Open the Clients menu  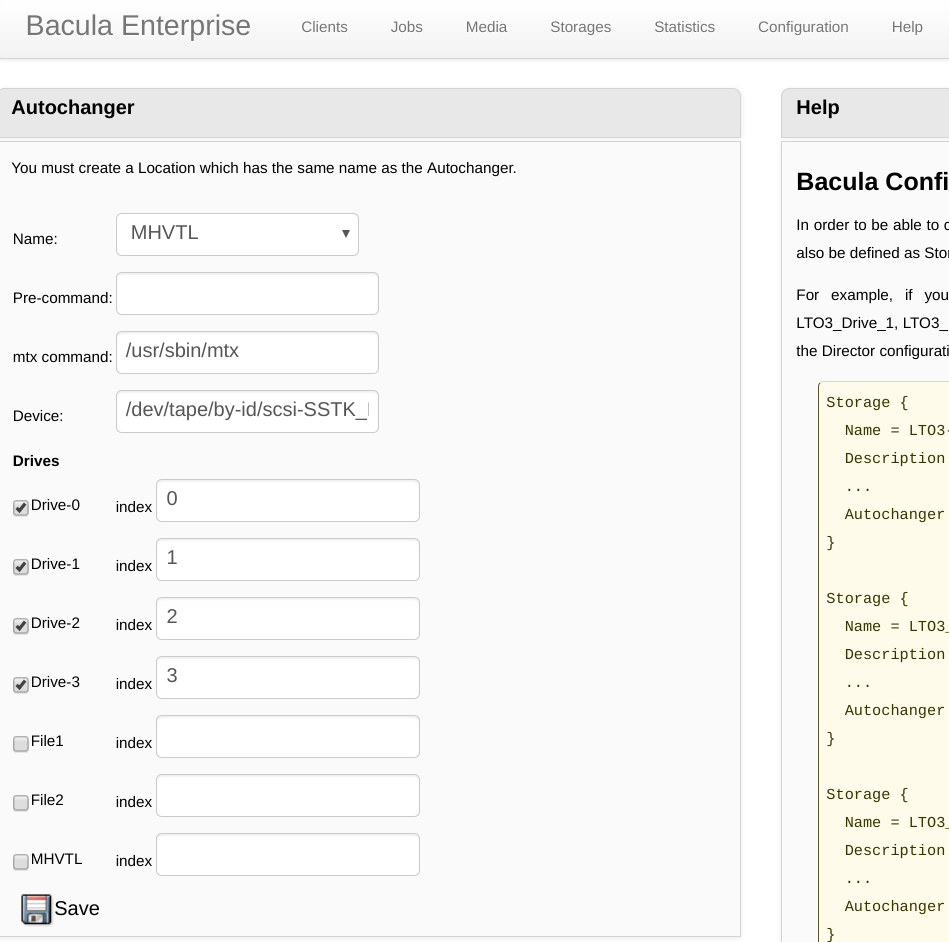pyautogui.click(x=324, y=27)
